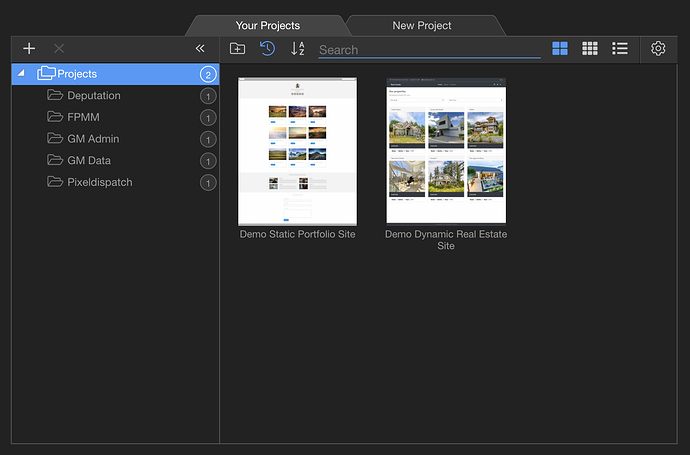Screen dimensions: 690x455
Task: Switch to list view layout
Action: 620,48
